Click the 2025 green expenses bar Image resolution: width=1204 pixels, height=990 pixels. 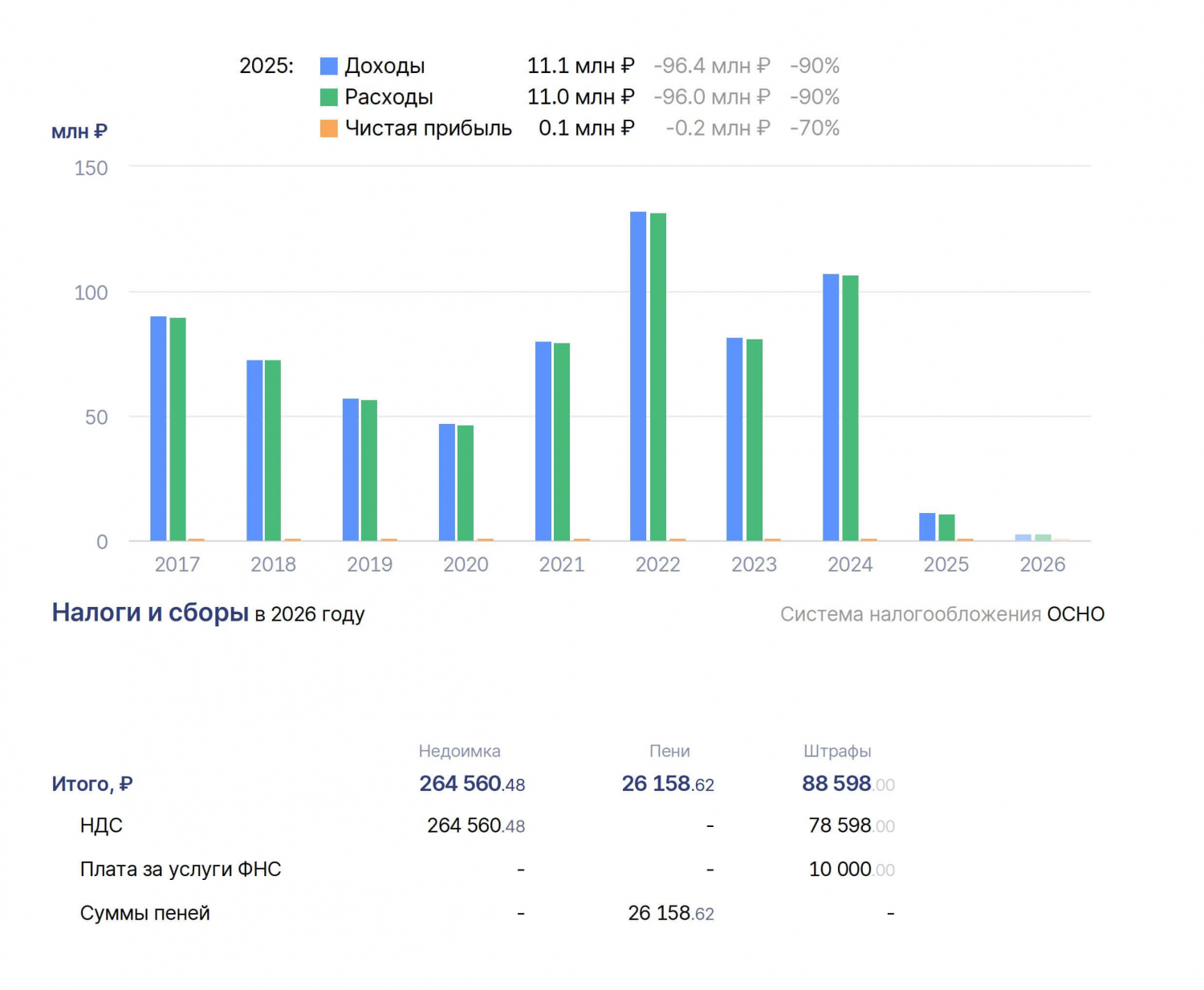[x=946, y=528]
